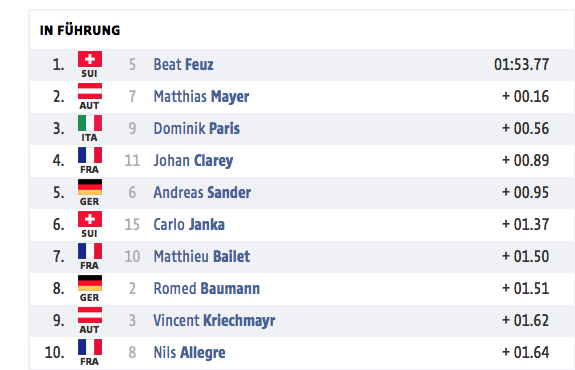
Task: Click the French flag beside Matthieu Bailet
Action: tap(90, 251)
